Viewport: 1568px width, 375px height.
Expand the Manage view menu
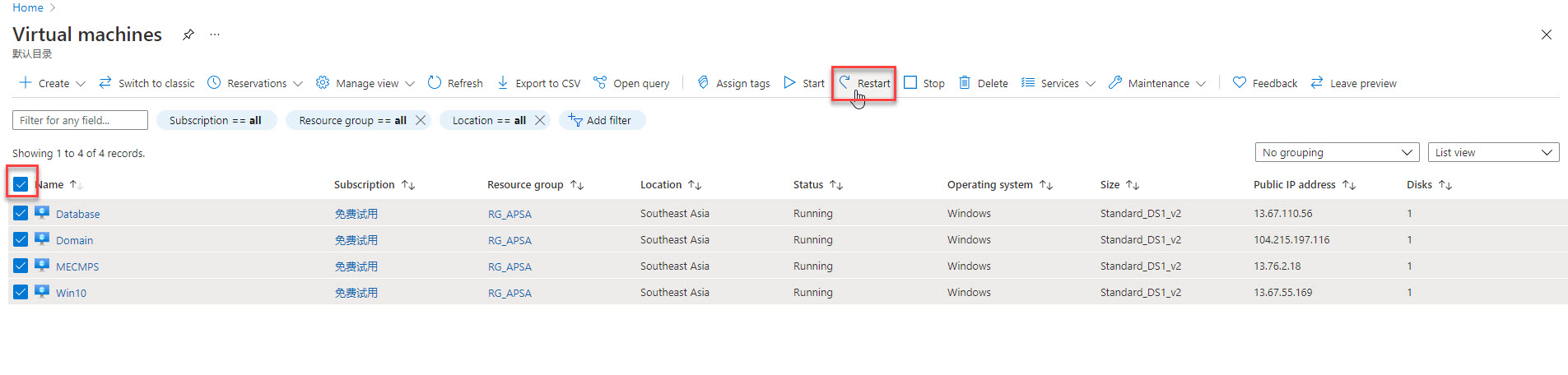pyautogui.click(x=365, y=83)
